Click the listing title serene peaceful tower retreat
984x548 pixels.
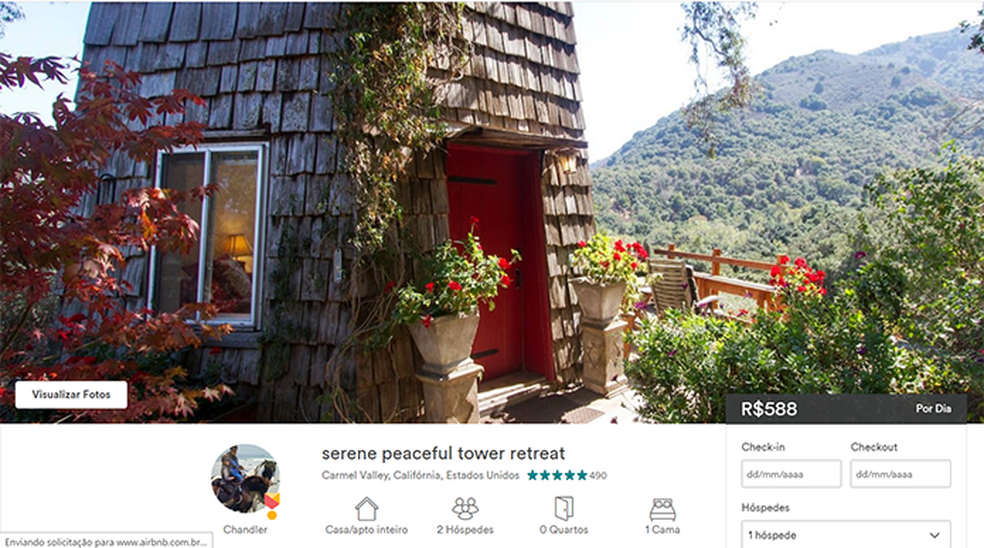click(x=443, y=453)
